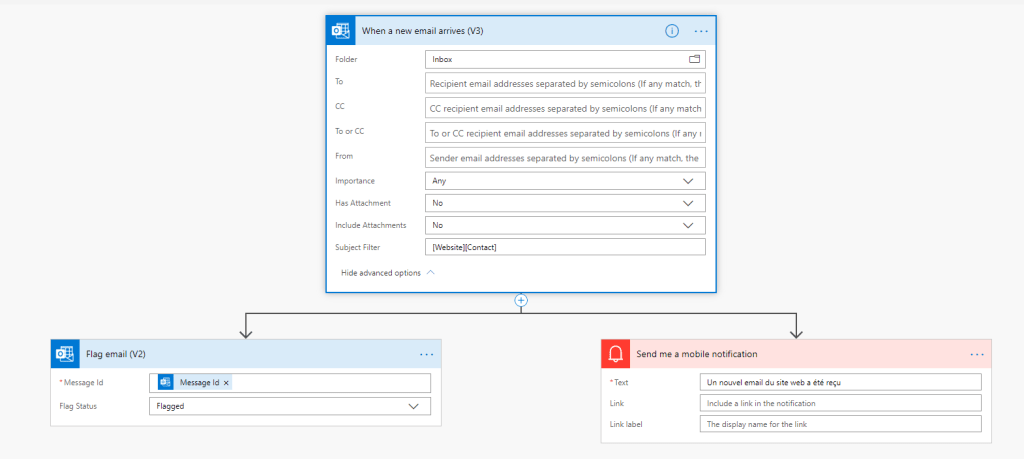
Task: Click the From email addresses field
Action: coord(565,158)
